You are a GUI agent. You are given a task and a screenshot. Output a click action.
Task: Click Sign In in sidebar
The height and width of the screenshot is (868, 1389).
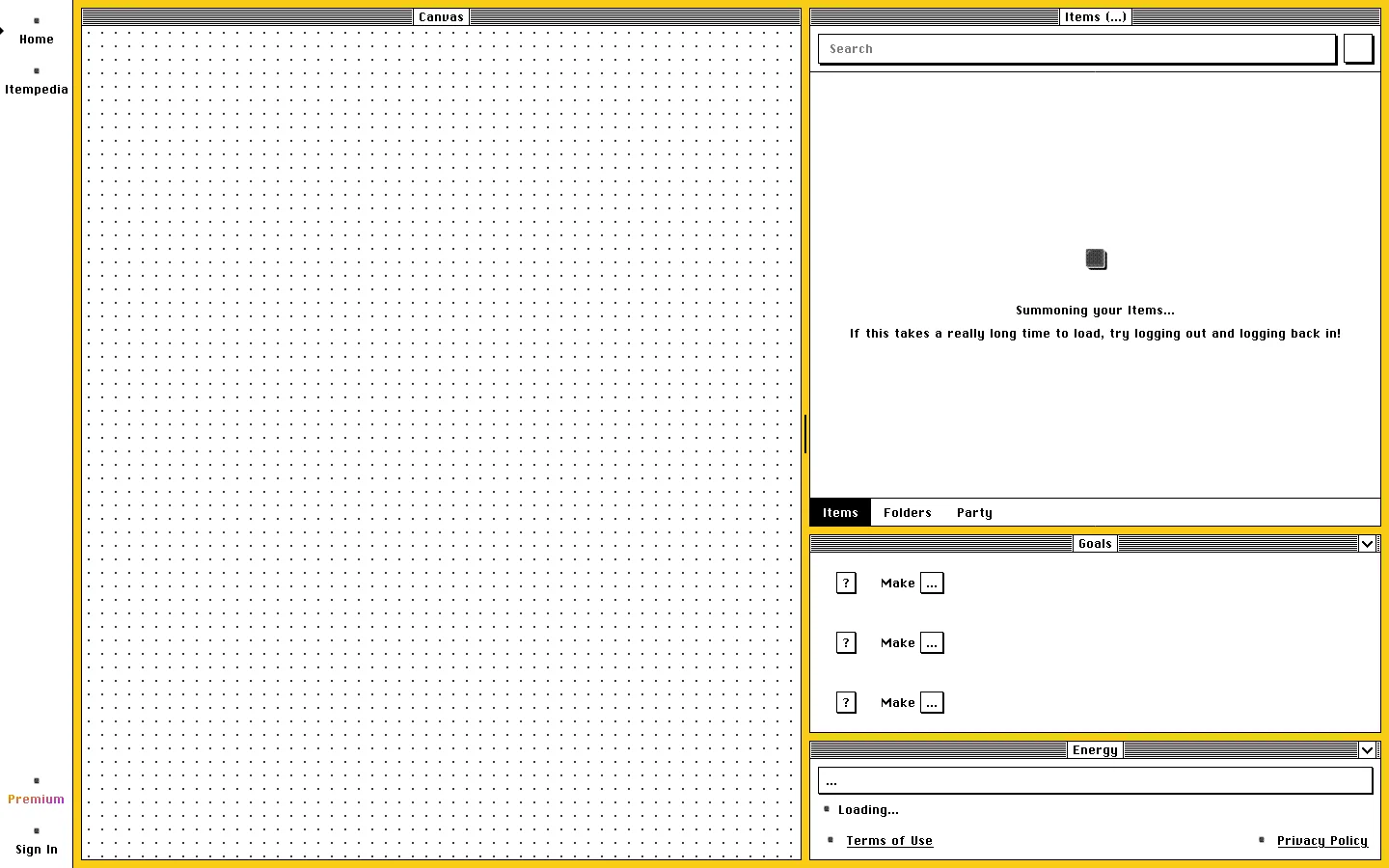click(x=36, y=842)
